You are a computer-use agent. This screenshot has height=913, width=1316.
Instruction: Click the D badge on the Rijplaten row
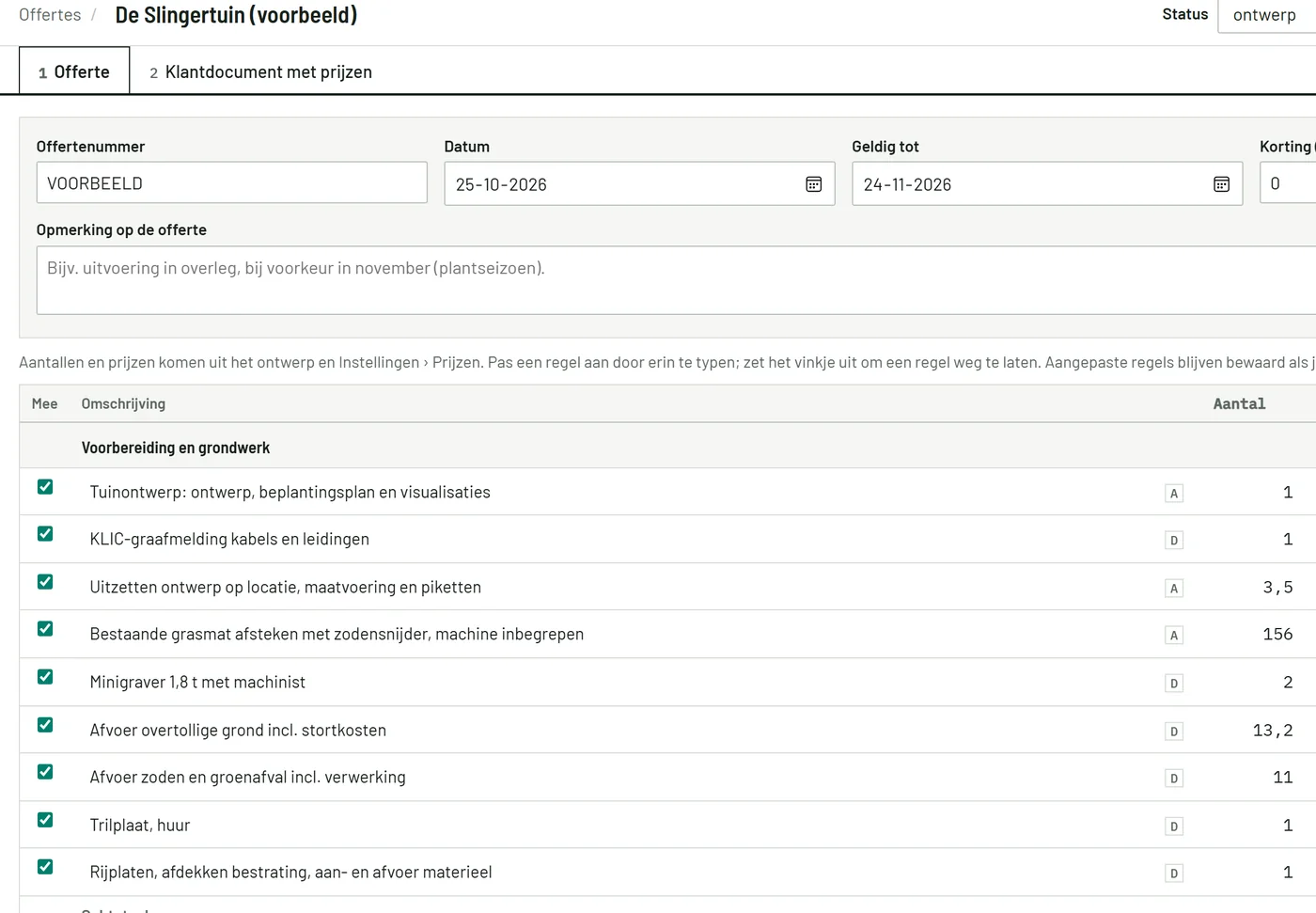click(x=1174, y=874)
